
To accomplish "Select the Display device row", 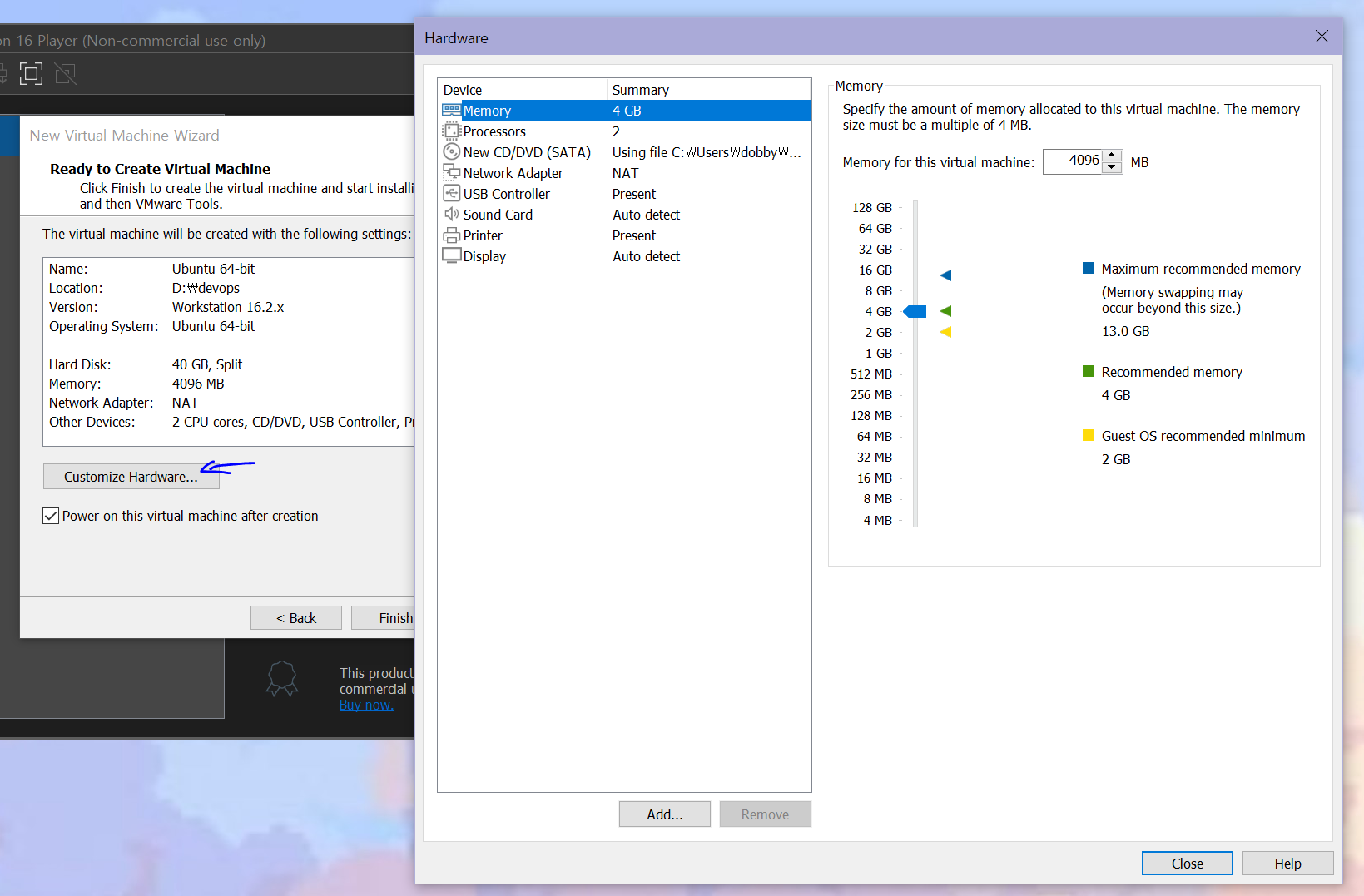I will pos(625,256).
